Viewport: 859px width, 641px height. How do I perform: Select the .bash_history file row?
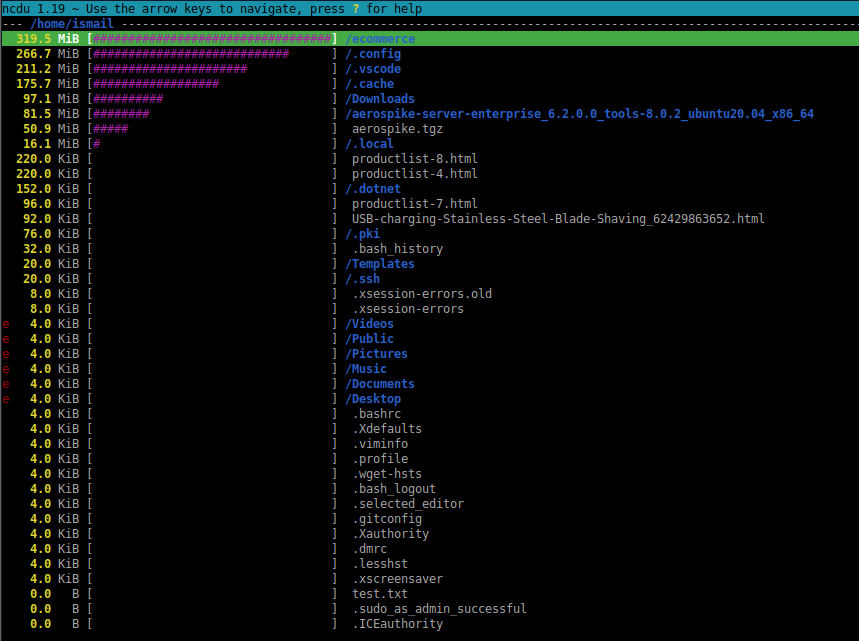point(397,249)
